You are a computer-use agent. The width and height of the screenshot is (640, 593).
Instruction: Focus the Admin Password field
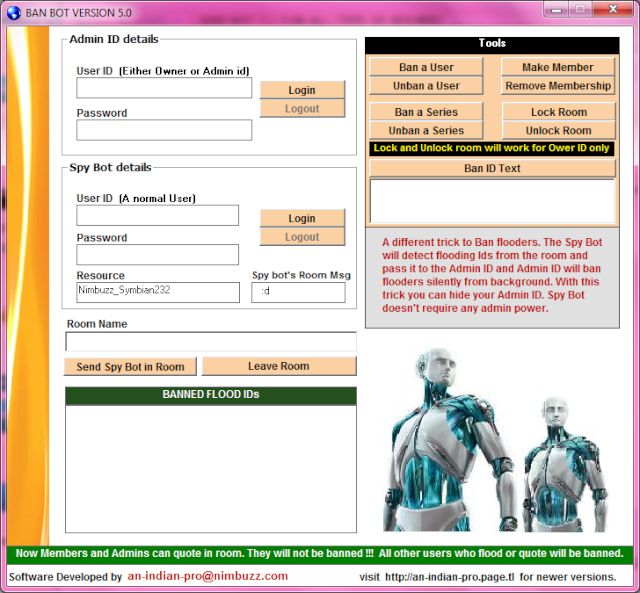164,130
